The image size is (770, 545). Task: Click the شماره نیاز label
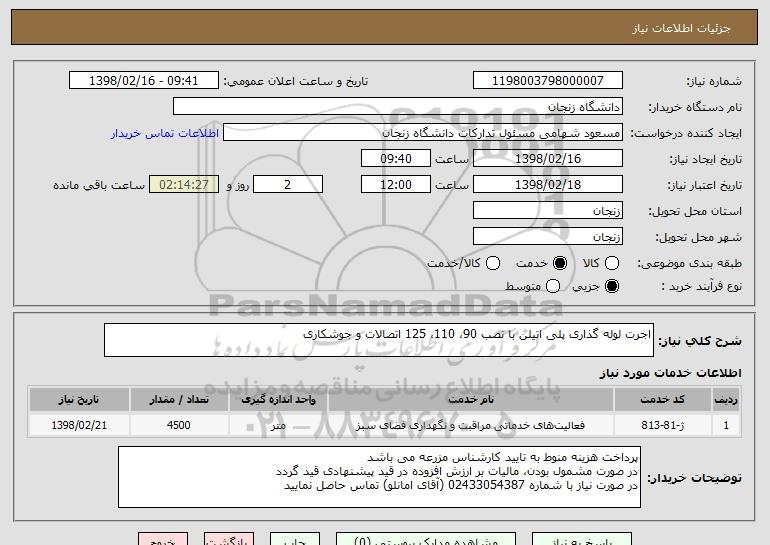[714, 82]
